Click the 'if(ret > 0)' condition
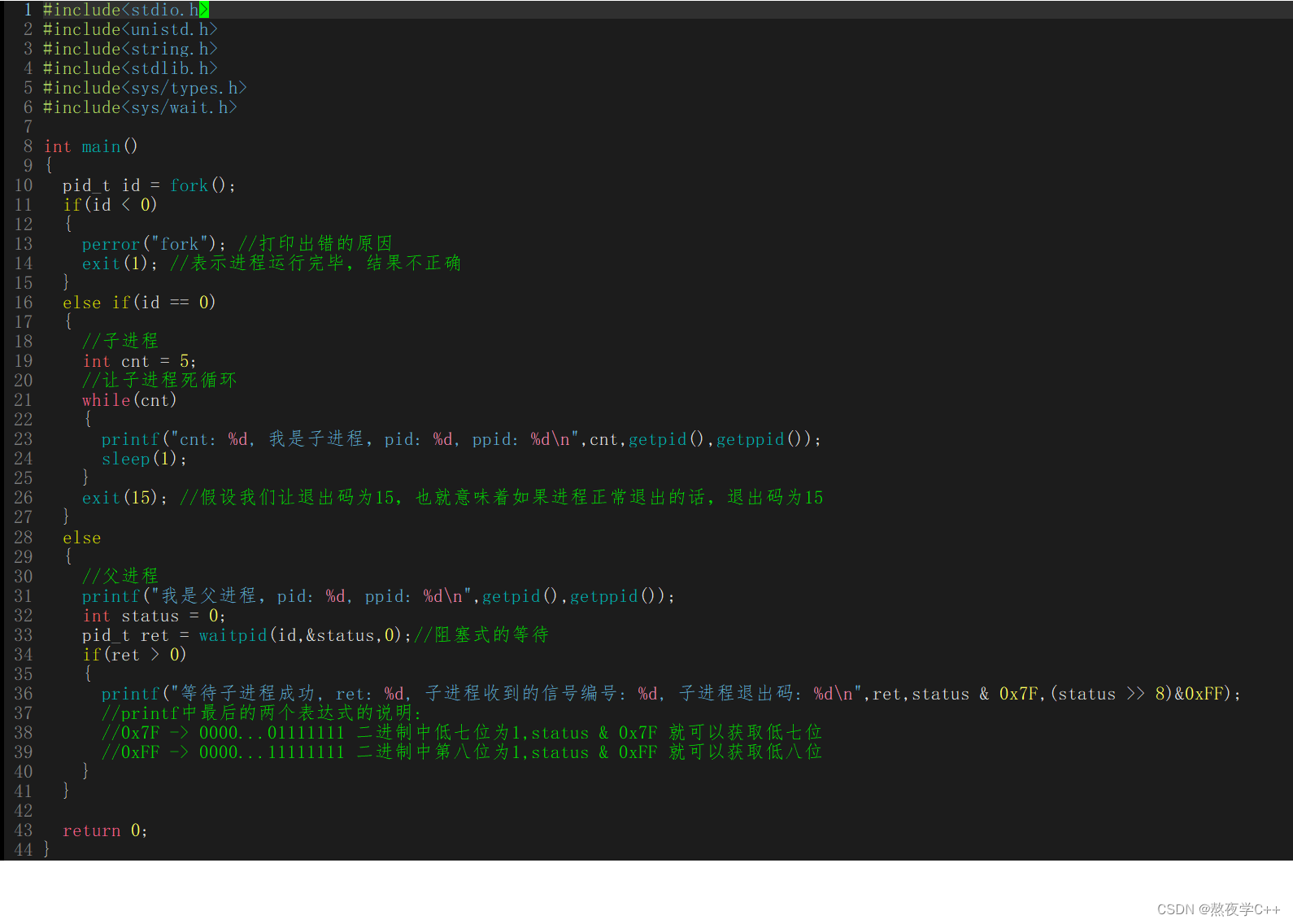Image resolution: width=1293 pixels, height=924 pixels. point(134,655)
